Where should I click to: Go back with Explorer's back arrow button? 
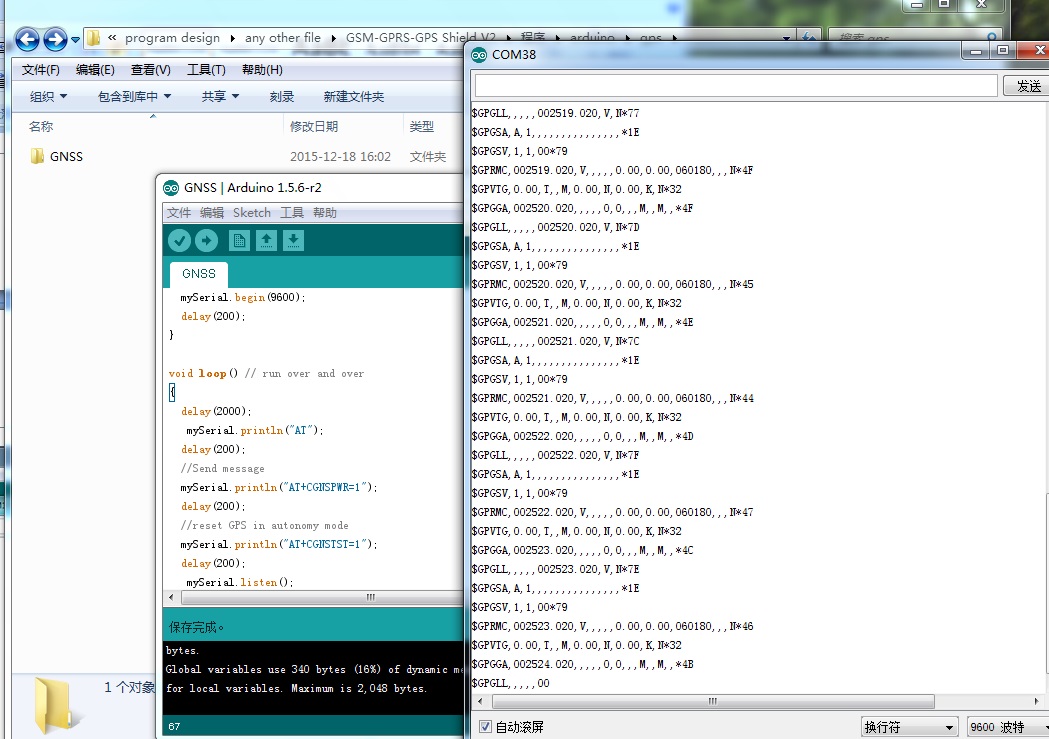click(x=27, y=39)
